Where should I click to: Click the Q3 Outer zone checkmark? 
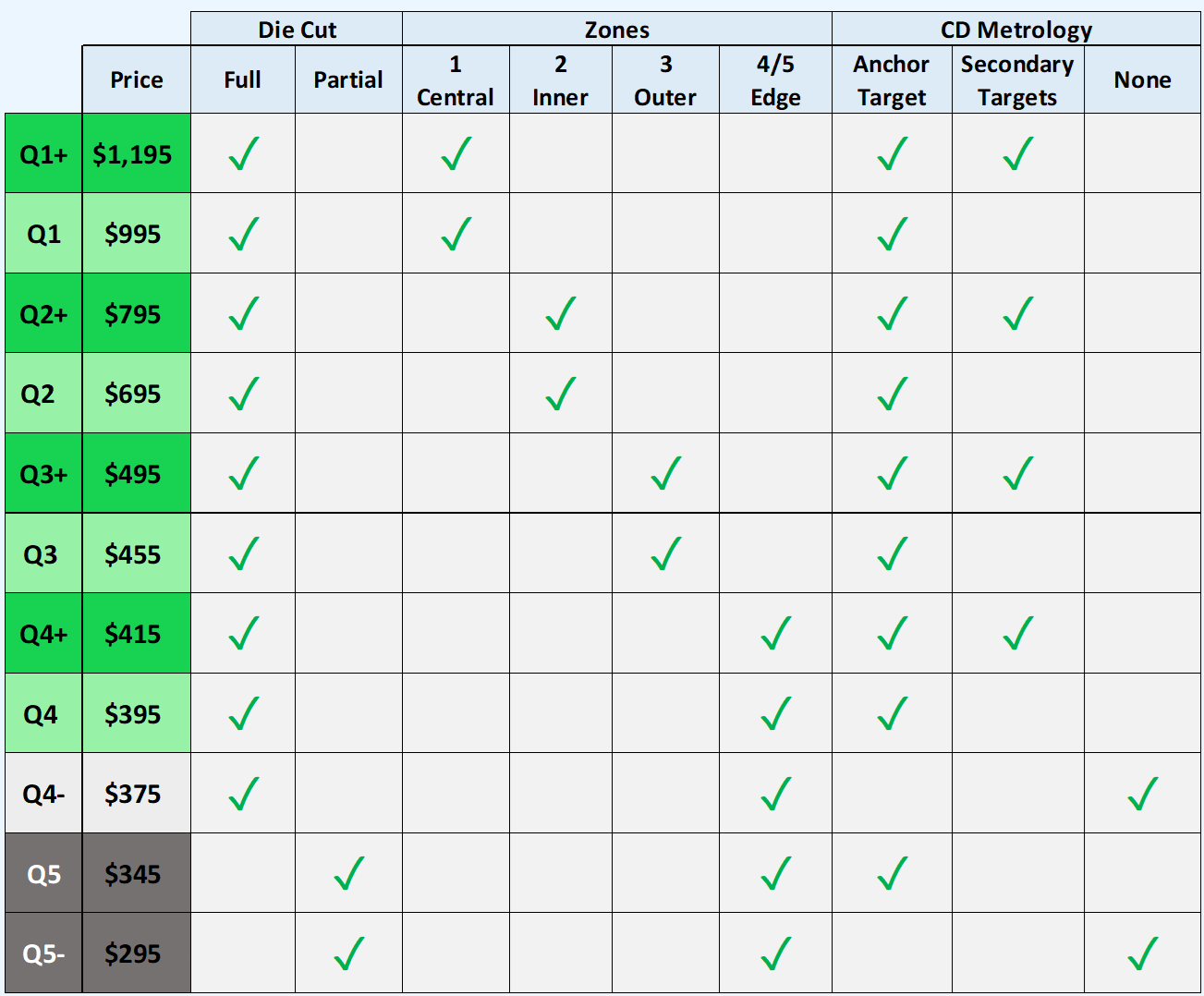[665, 554]
